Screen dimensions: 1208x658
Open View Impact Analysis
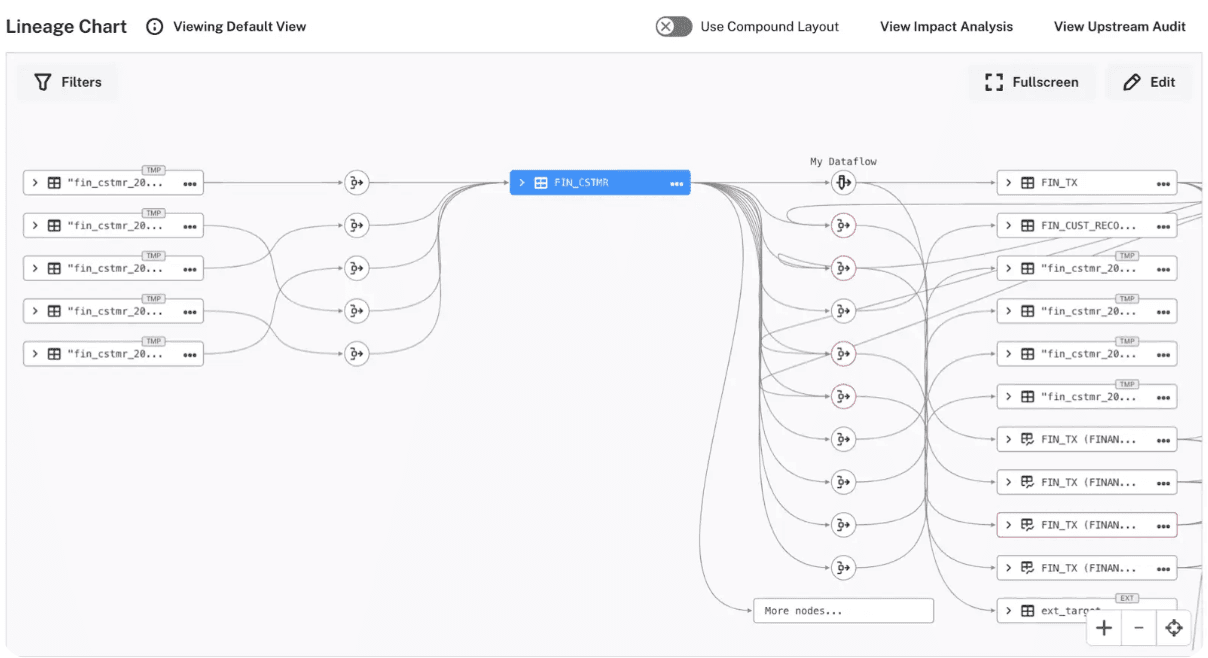[x=945, y=26]
